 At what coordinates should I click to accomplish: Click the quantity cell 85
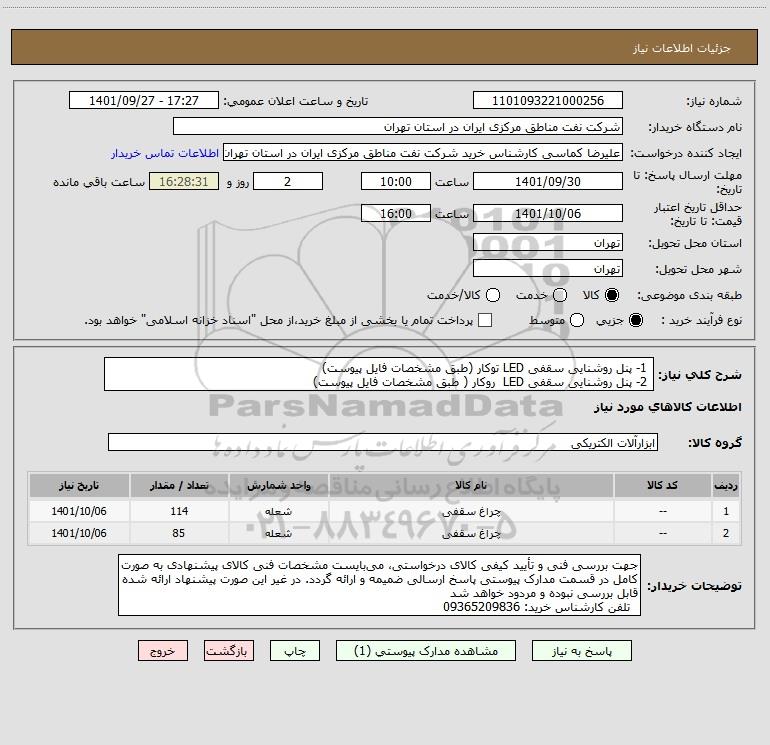pos(179,533)
